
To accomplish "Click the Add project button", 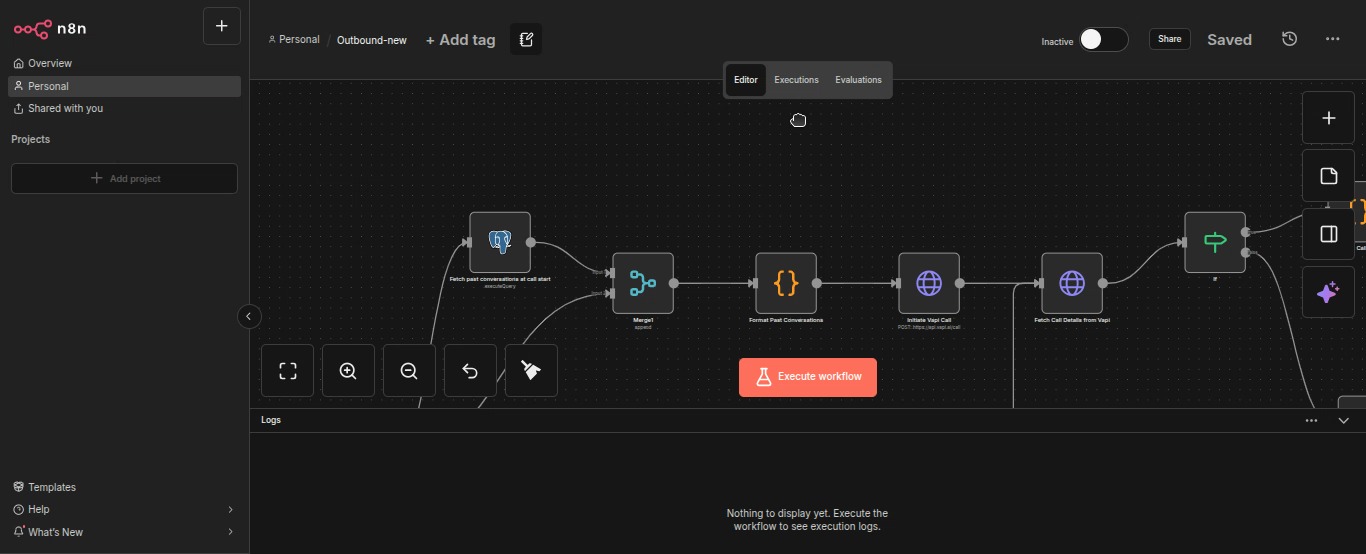I will (124, 178).
